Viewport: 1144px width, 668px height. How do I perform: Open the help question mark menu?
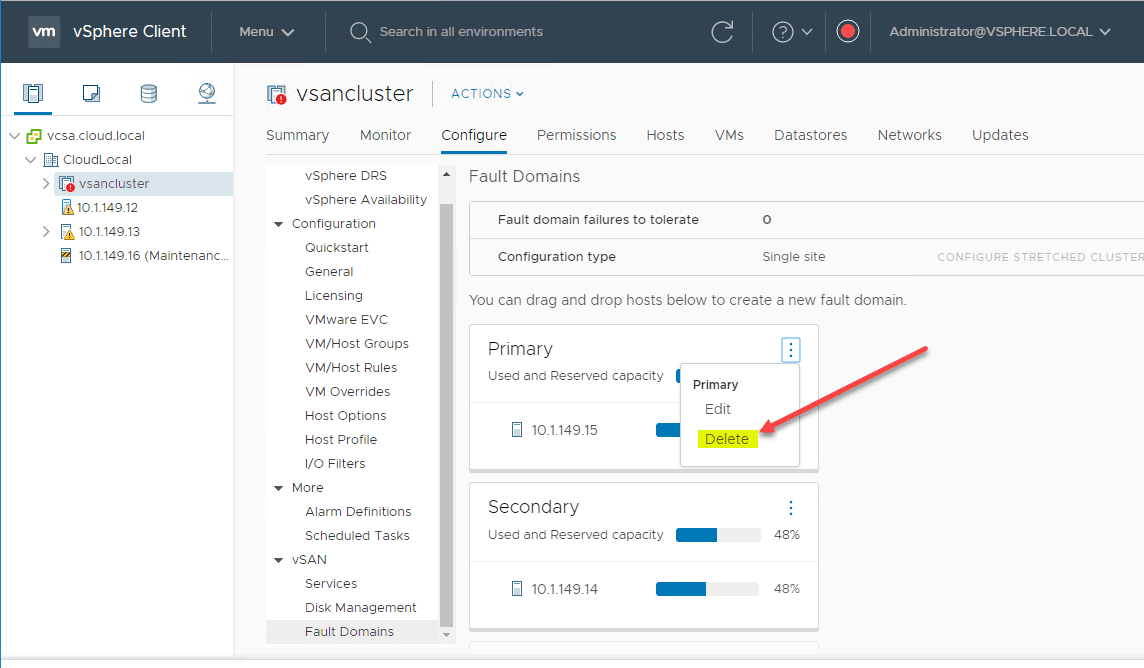pos(792,32)
